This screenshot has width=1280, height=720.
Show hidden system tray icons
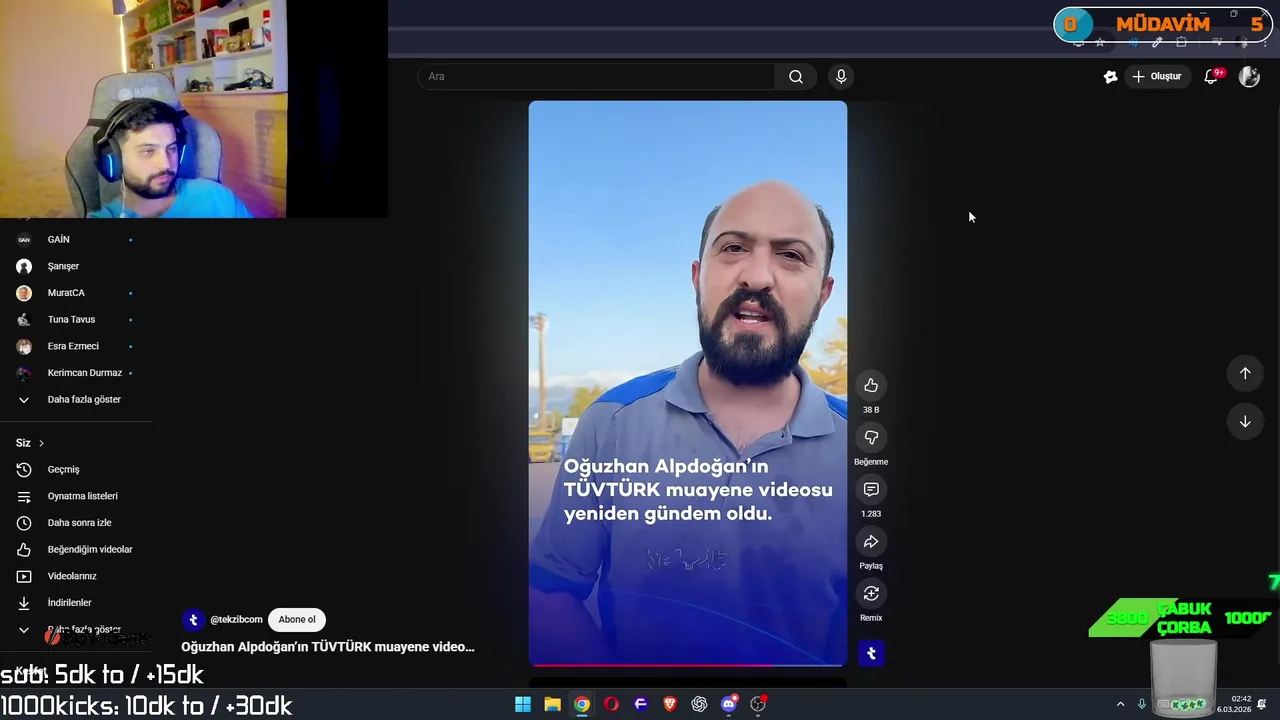tap(1120, 704)
